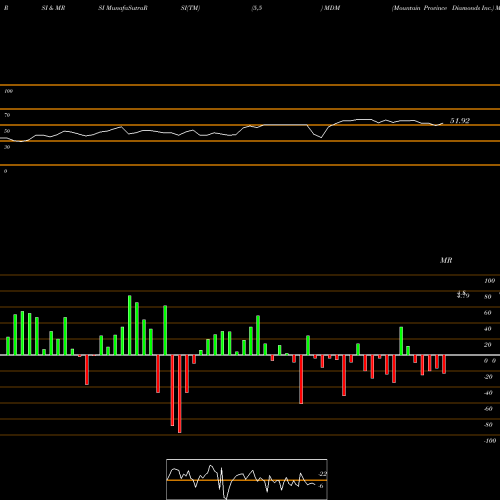Click the 'Mountain Province Diamonds Inc.' title

[x=443, y=8]
